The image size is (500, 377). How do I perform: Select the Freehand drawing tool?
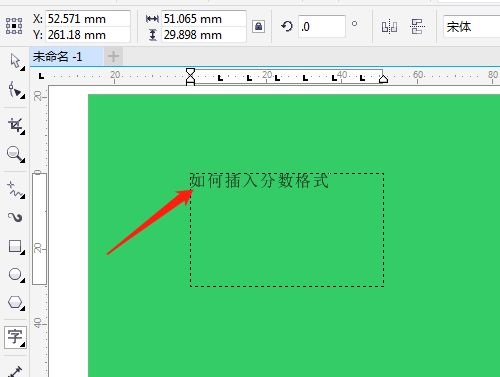pyautogui.click(x=15, y=189)
